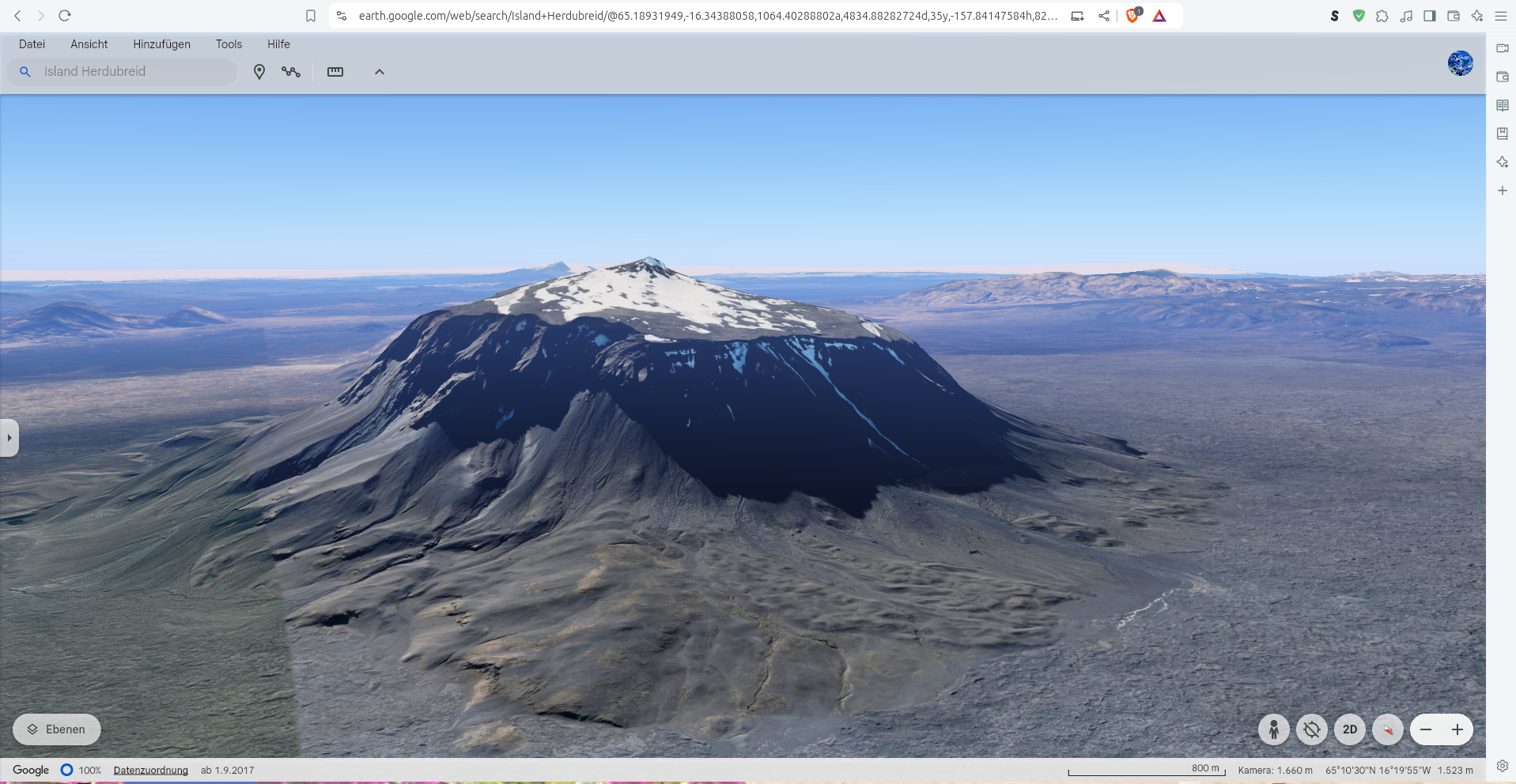Toggle the browser sidebar panel
The height and width of the screenshot is (784, 1516).
pyautogui.click(x=1430, y=16)
